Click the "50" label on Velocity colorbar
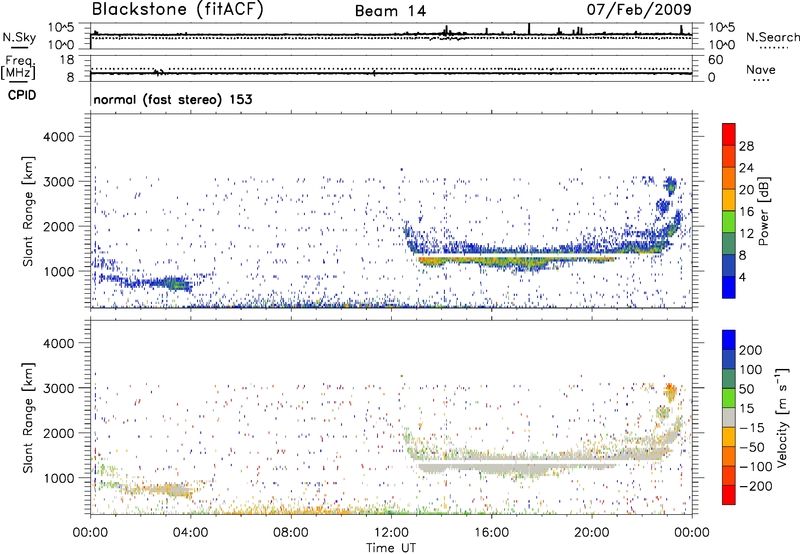The image size is (800, 554). pyautogui.click(x=746, y=389)
